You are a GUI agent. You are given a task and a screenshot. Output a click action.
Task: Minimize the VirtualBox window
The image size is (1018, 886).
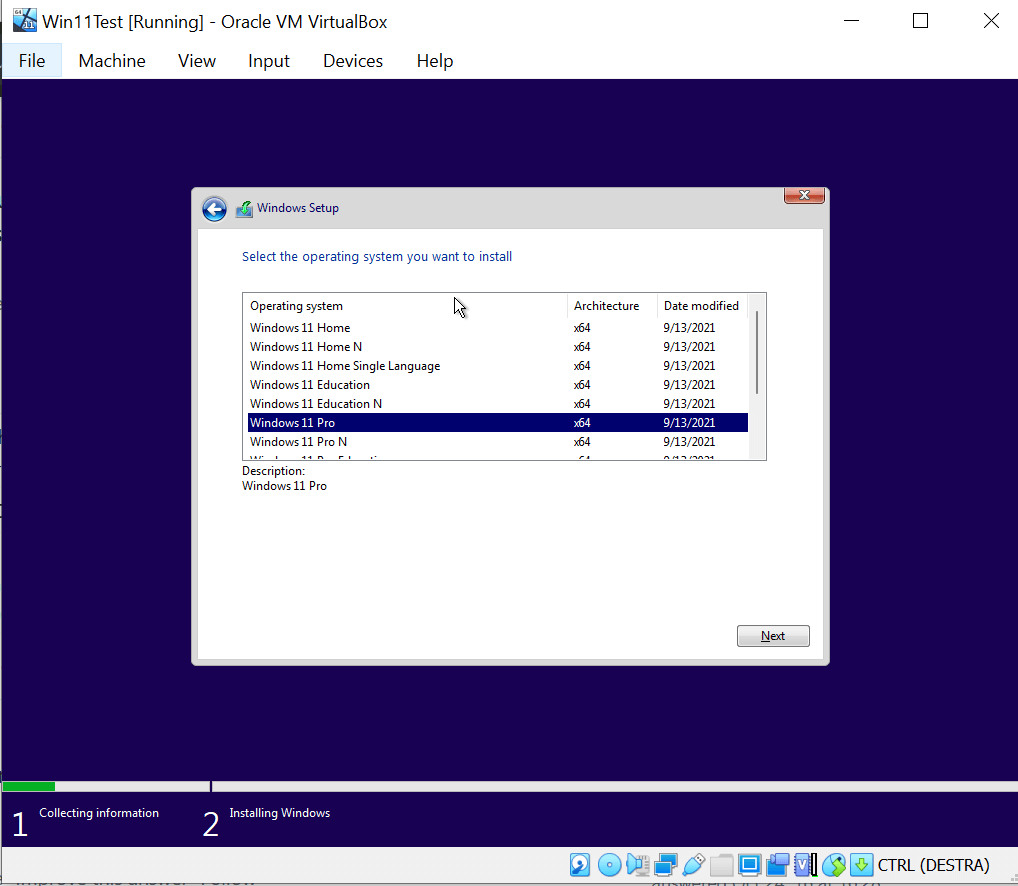click(x=851, y=21)
